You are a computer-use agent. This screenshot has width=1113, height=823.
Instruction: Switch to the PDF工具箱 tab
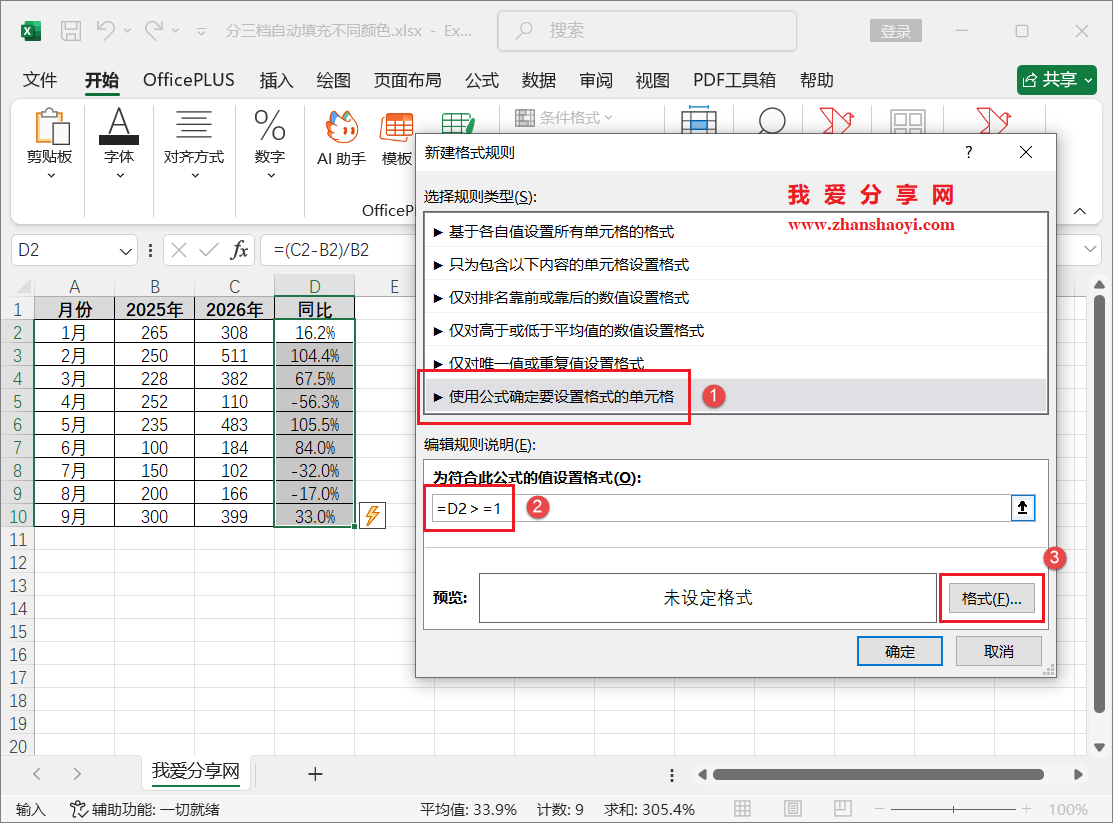(735, 80)
